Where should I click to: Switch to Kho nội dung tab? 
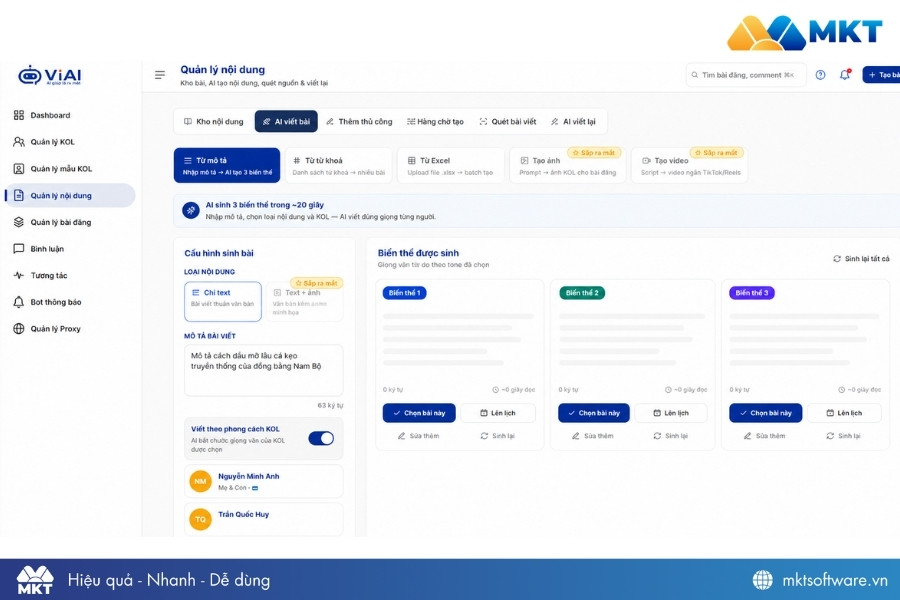click(x=214, y=122)
